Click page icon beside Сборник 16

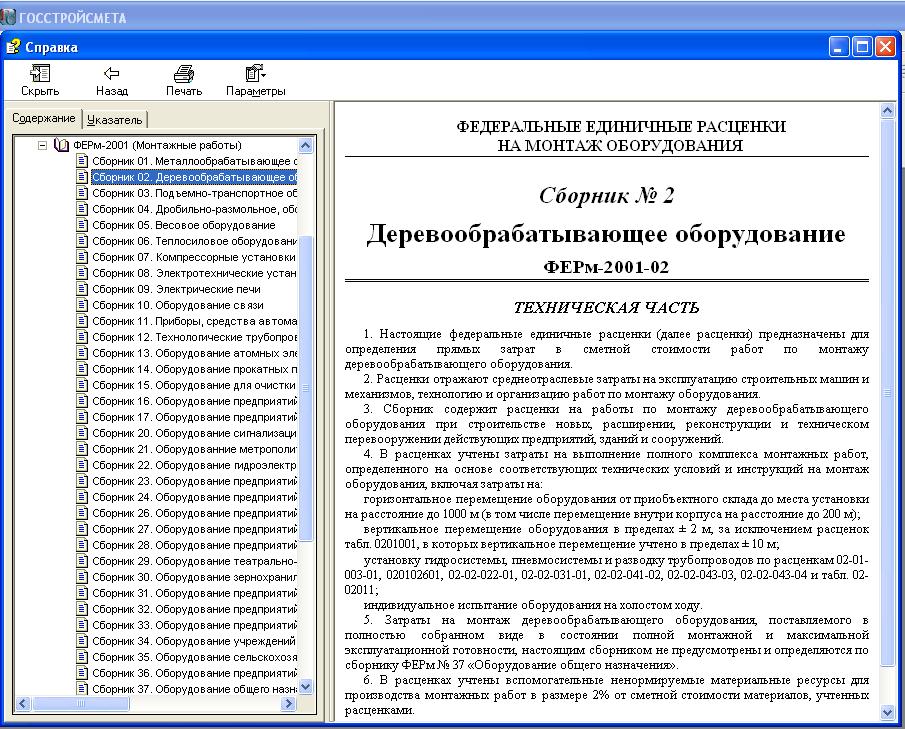pos(83,401)
